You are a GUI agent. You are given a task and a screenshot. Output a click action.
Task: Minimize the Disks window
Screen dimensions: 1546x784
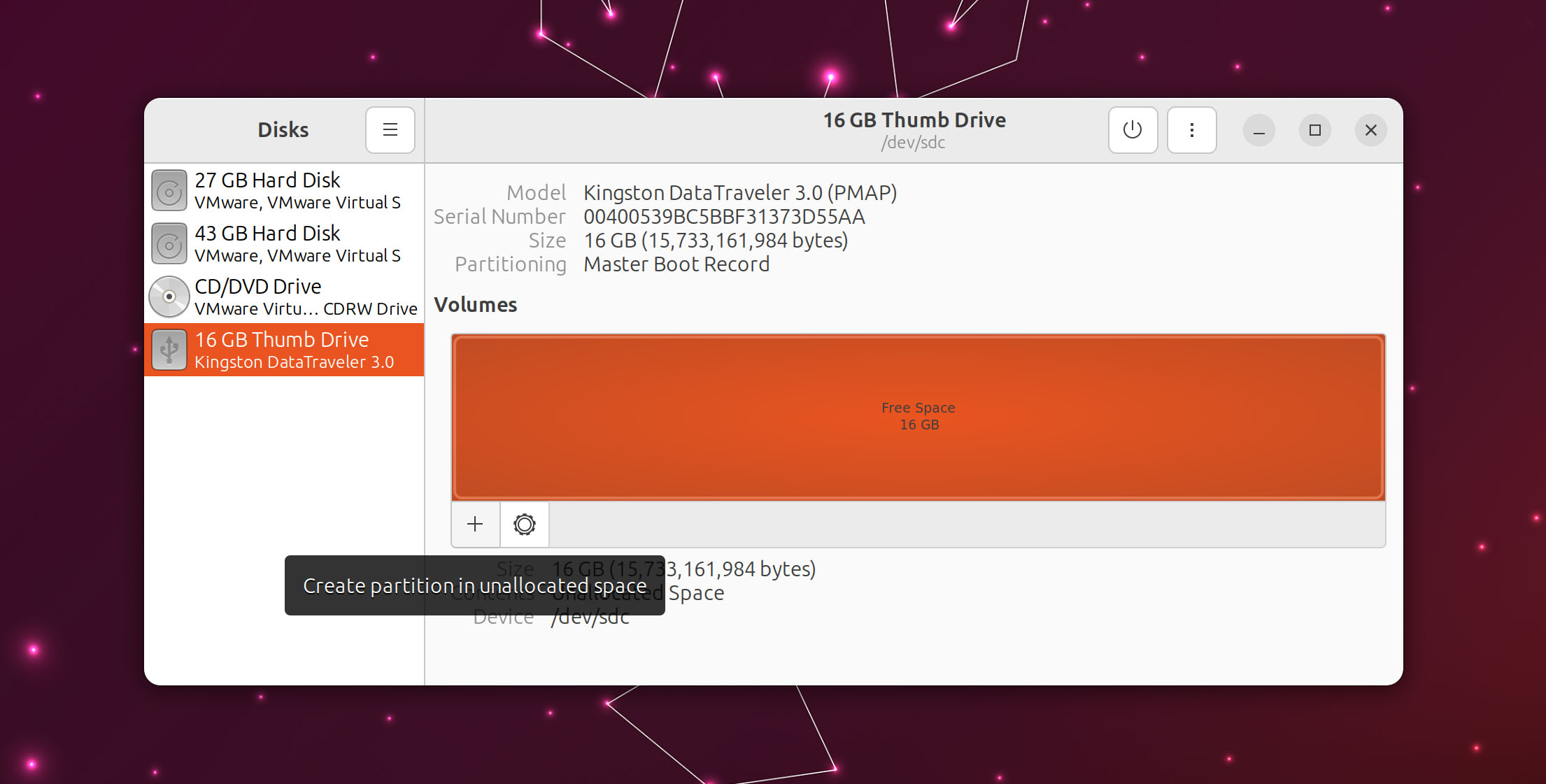1259,130
